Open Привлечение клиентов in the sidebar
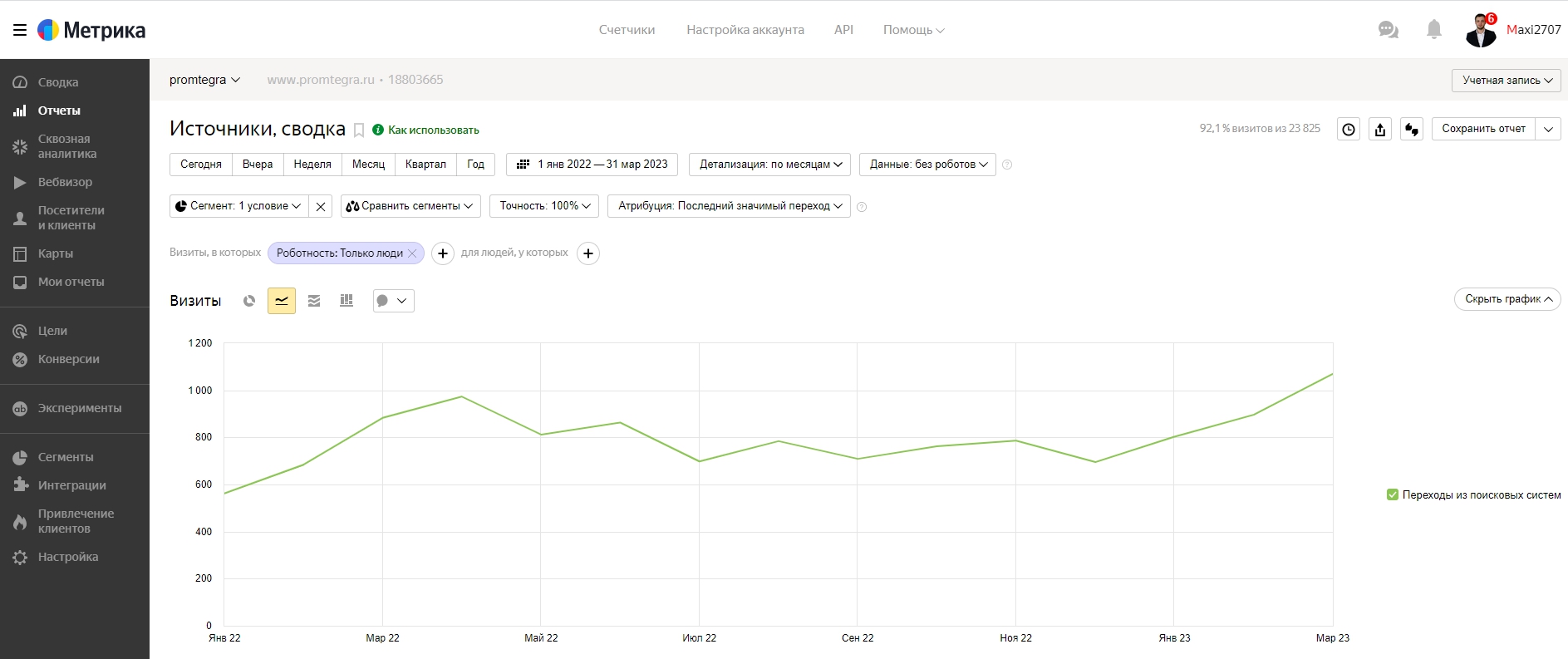 (75, 521)
